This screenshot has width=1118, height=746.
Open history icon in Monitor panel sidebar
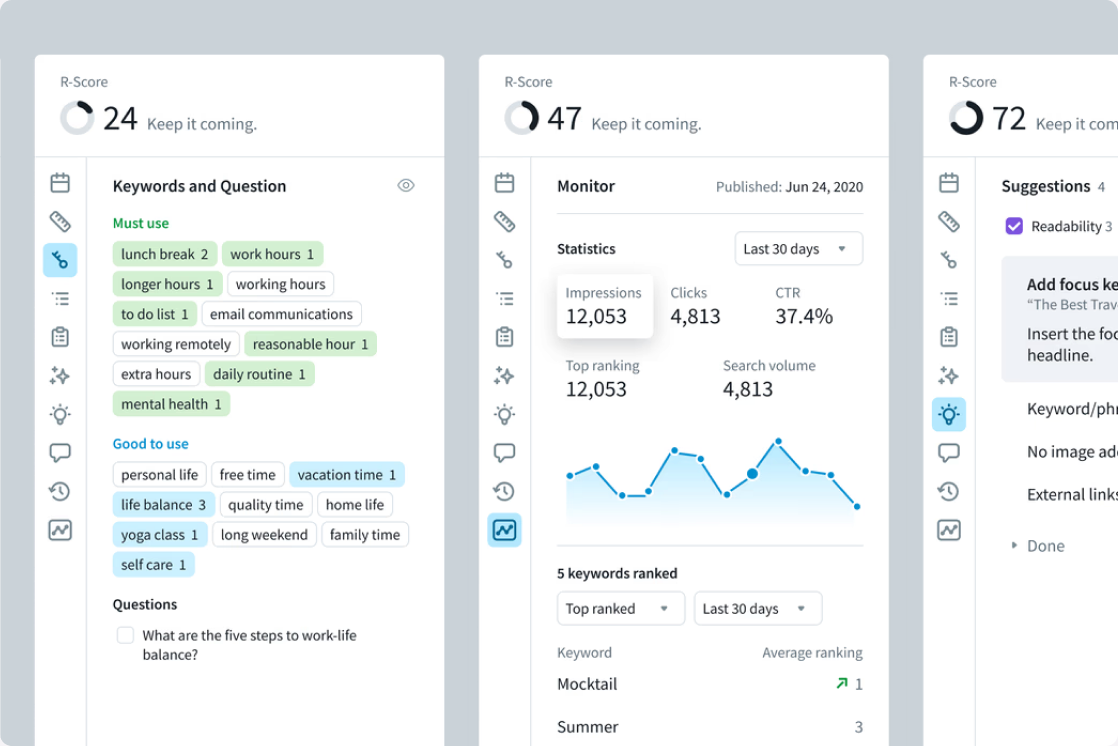pos(504,491)
